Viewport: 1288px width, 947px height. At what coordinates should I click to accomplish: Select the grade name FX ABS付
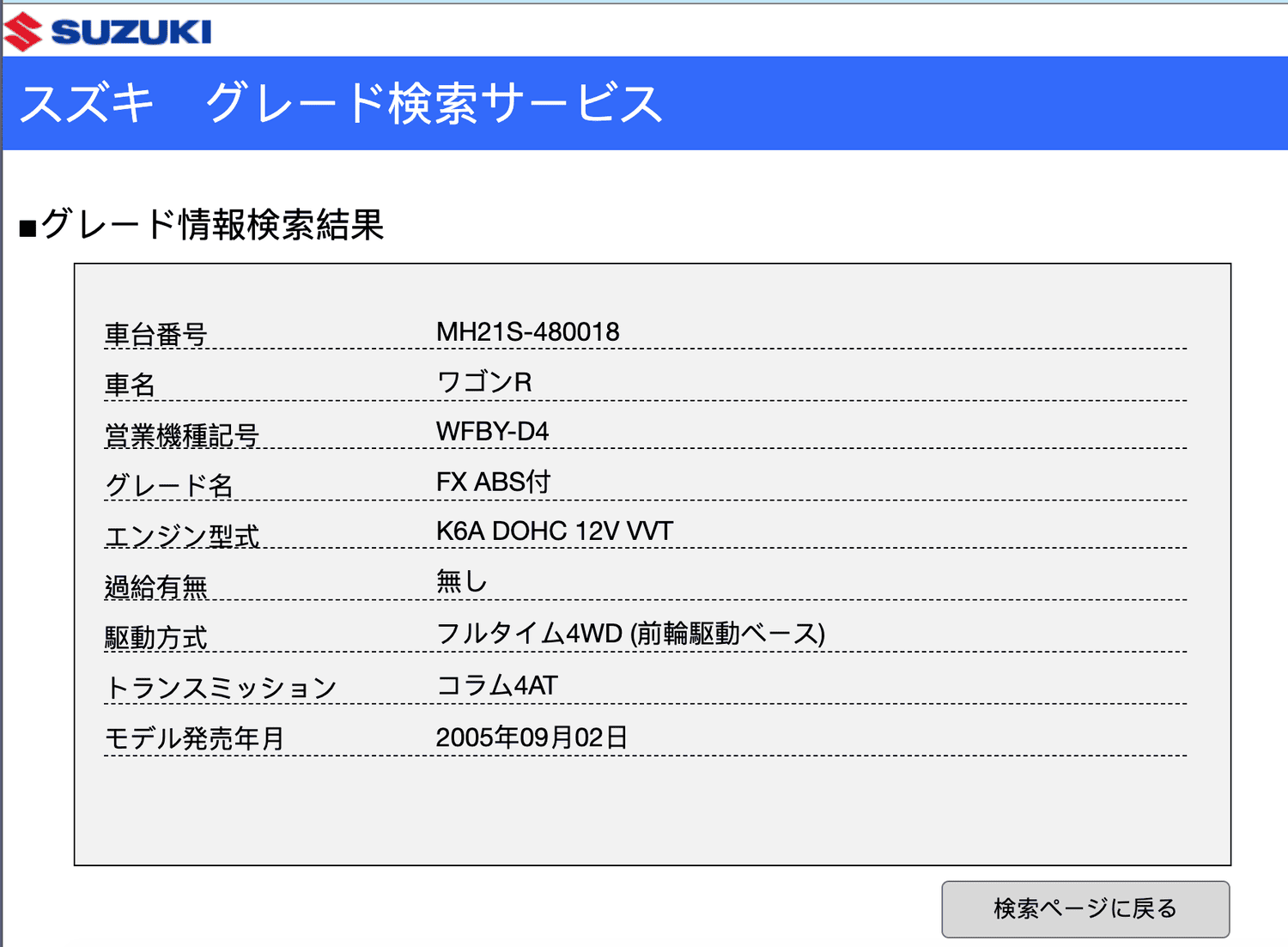493,482
